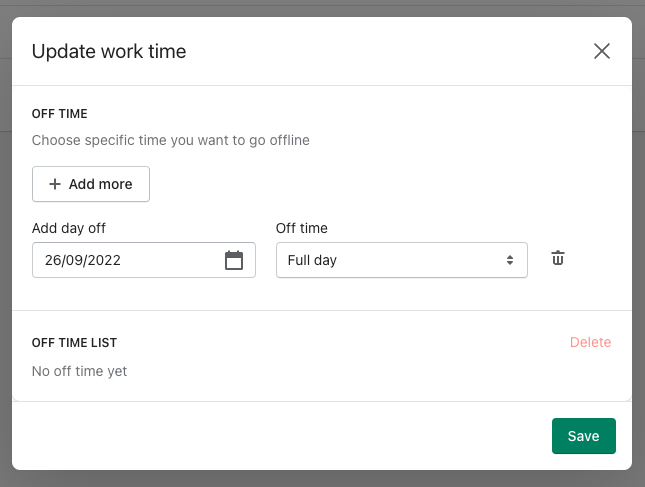Open the Full day dropdown
This screenshot has height=487, width=645.
point(400,260)
